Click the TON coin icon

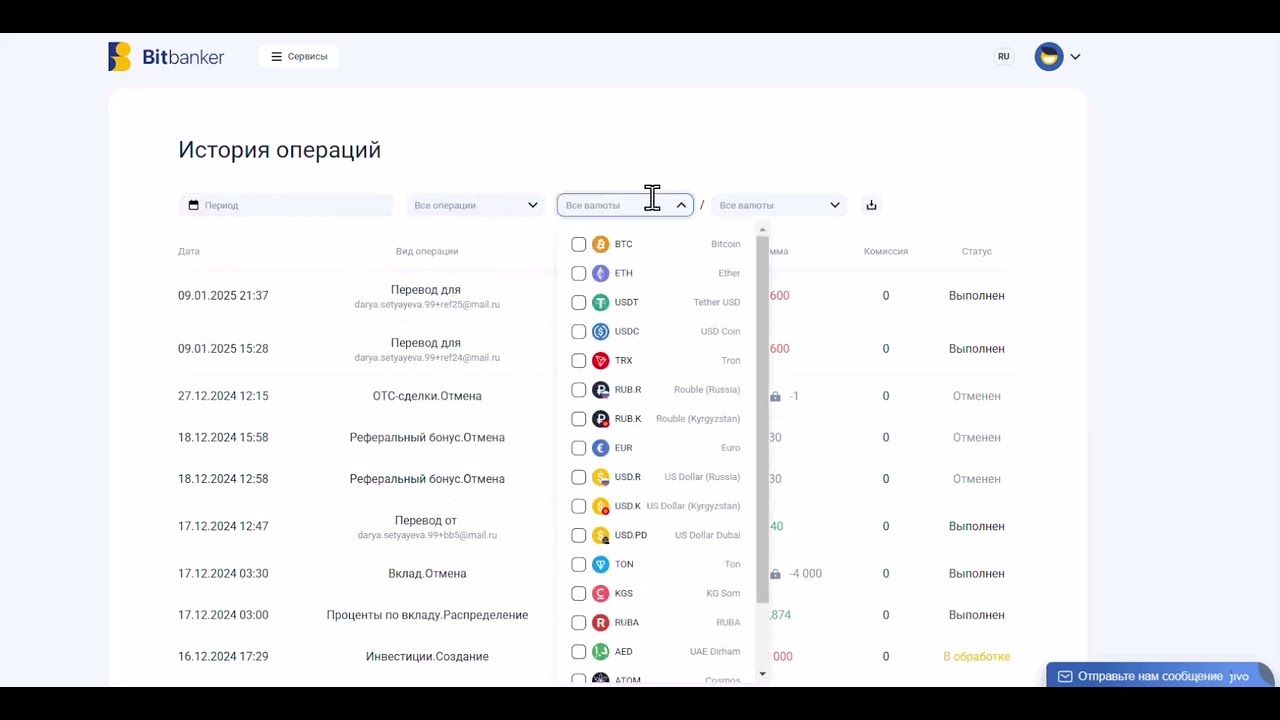pos(600,564)
